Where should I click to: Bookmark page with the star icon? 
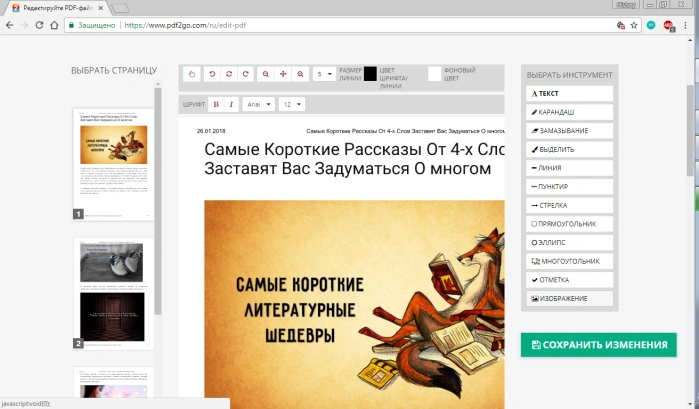pyautogui.click(x=634, y=25)
